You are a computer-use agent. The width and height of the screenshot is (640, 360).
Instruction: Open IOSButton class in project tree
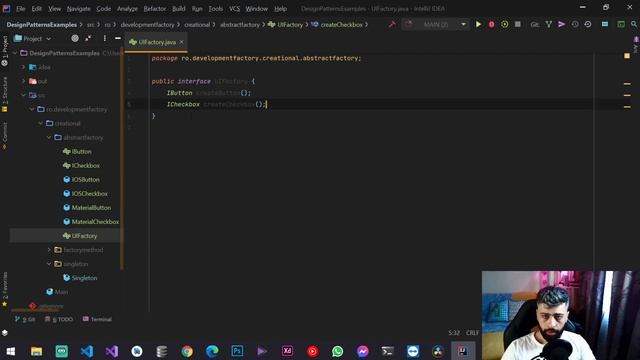coord(86,180)
